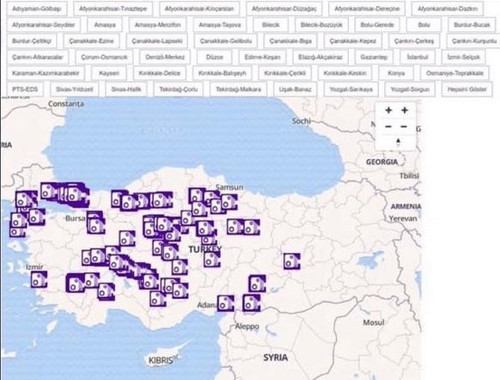Click the Kırıkkale-Çerikli button
500x380 pixels.
coord(285,73)
